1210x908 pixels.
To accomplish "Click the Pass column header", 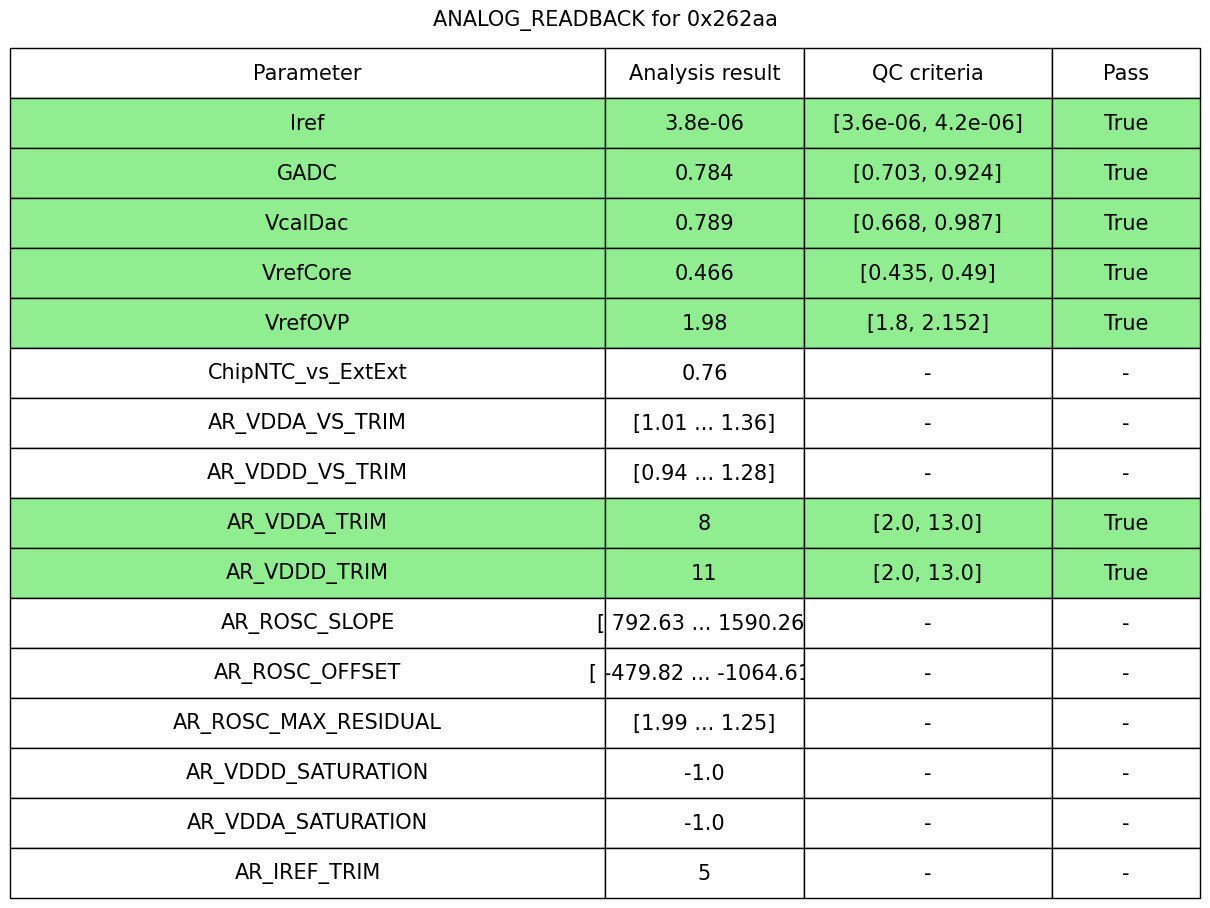I will tap(1125, 73).
